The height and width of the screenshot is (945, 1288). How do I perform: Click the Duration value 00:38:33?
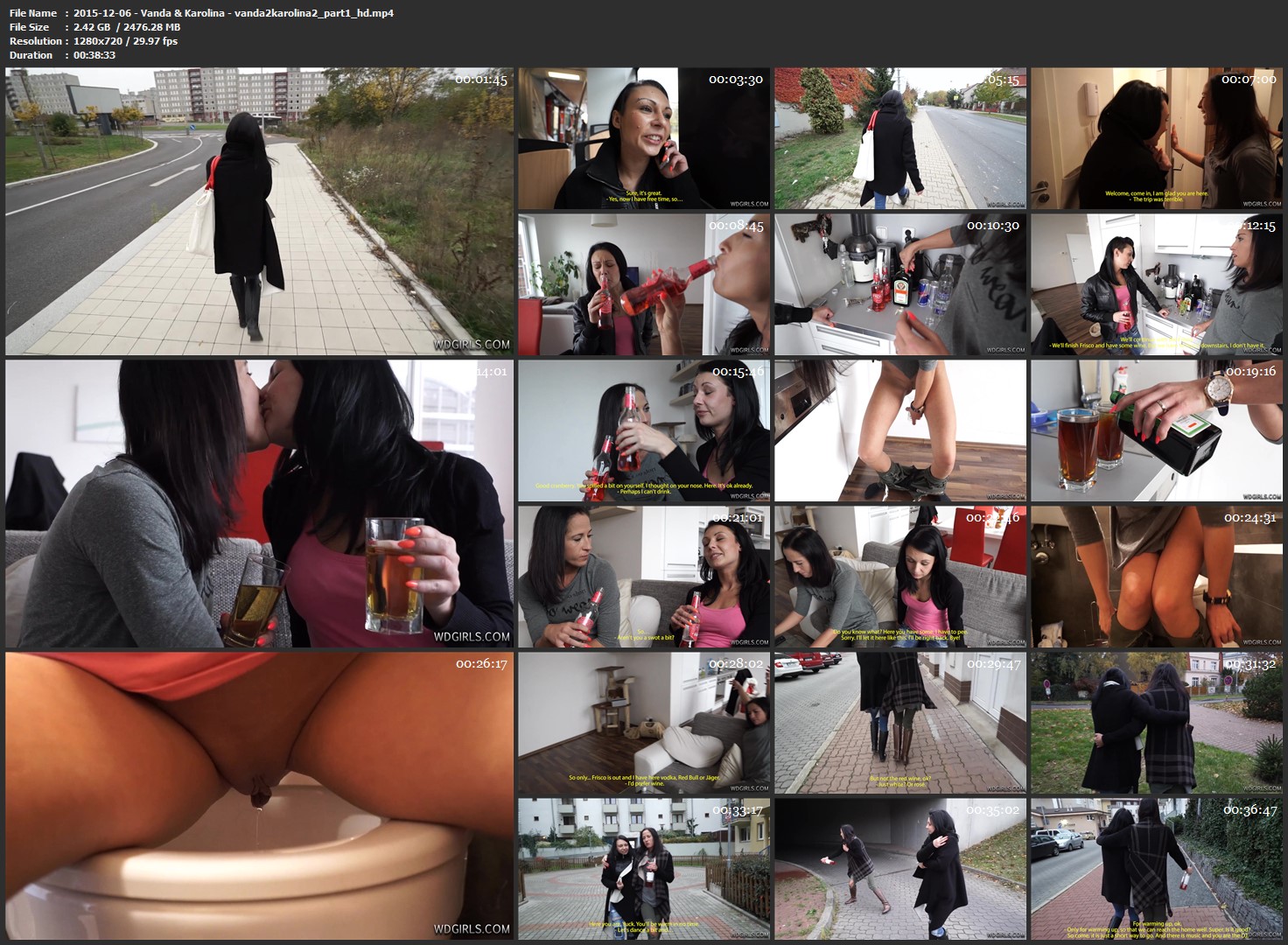click(x=94, y=55)
